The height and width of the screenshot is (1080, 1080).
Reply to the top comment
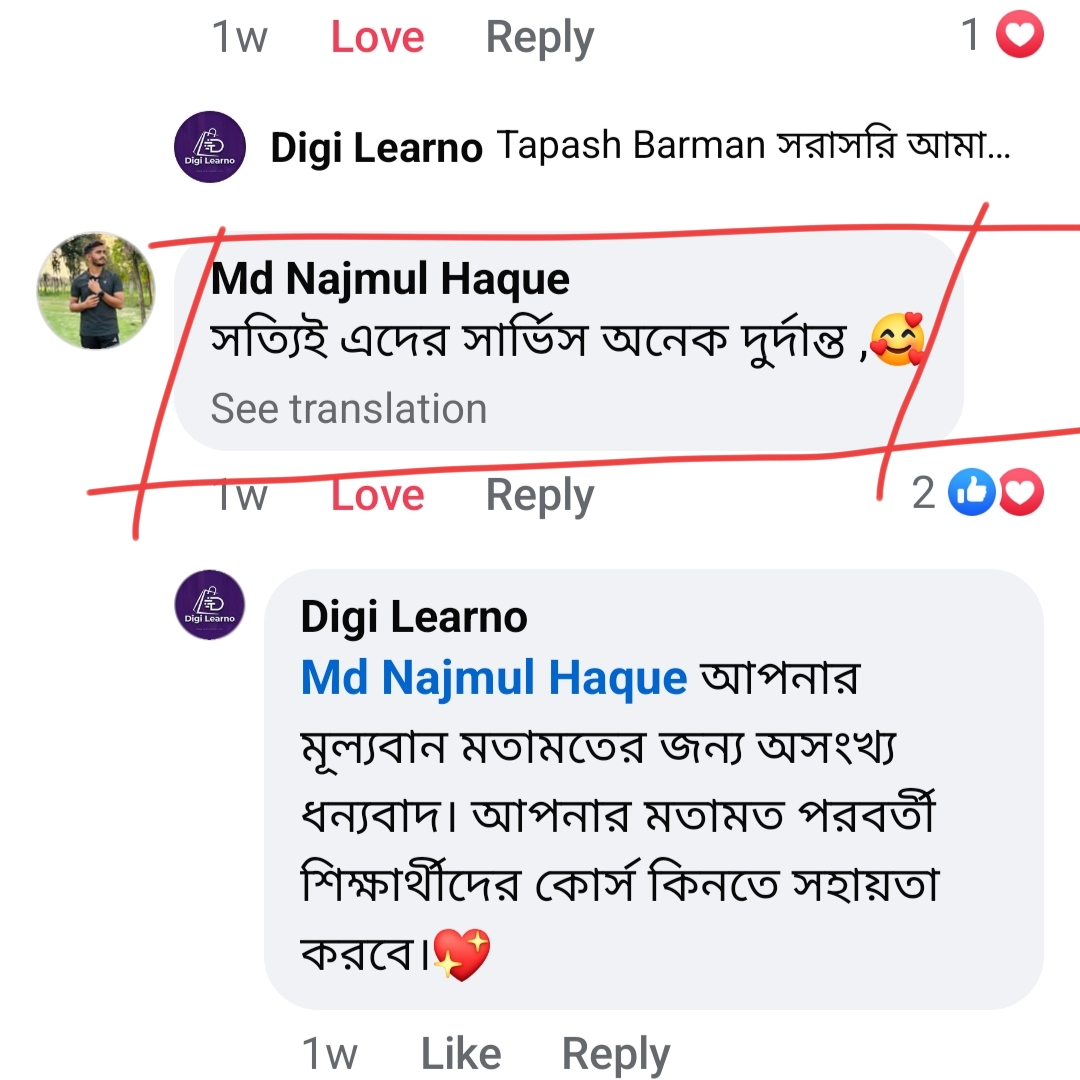pos(540,38)
